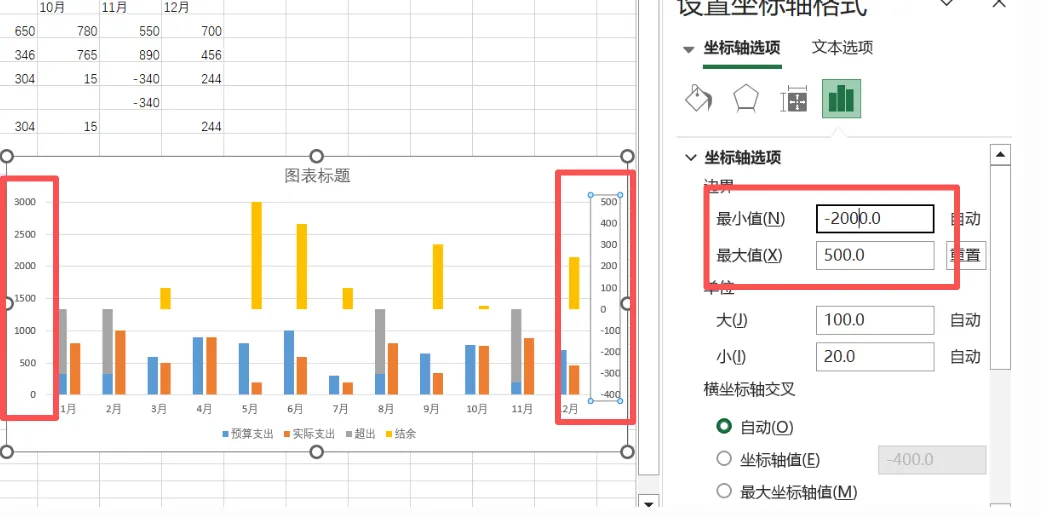Click the gray 超出 bar for 2月
1041x518 pixels.
(x=108, y=341)
